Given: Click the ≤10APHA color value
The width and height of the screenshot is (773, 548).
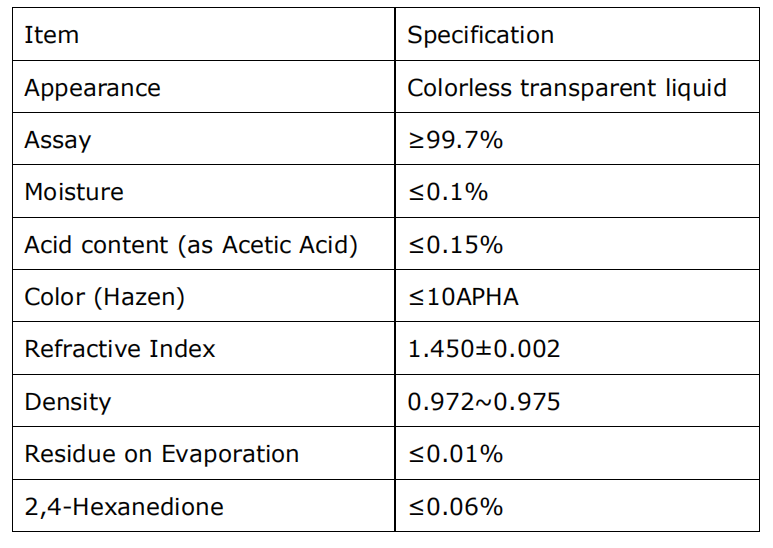Looking at the screenshot, I should coord(463,297).
